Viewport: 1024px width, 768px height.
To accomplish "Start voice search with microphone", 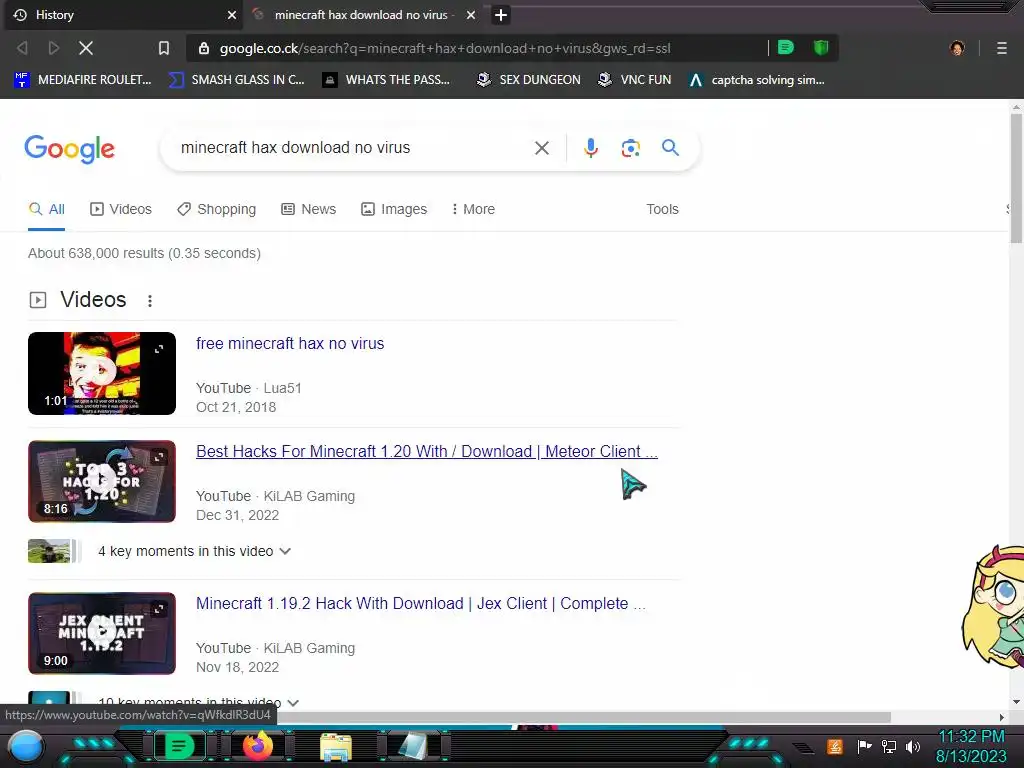I will tap(590, 148).
